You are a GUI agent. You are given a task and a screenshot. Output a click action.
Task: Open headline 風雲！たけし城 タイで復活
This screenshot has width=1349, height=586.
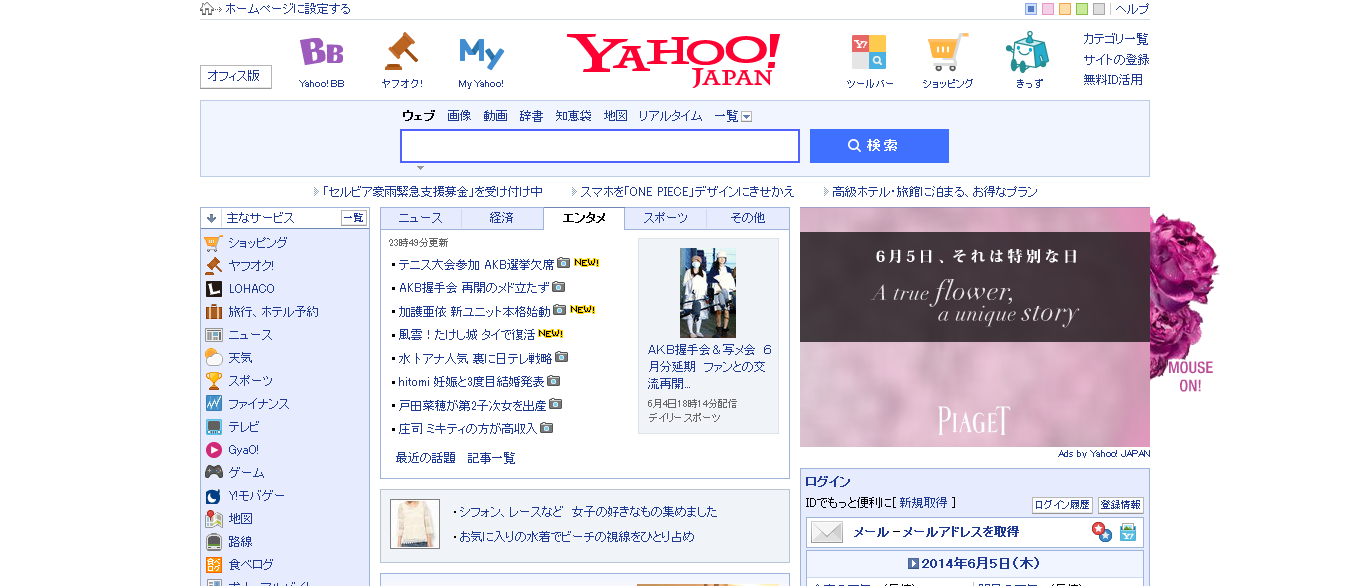pyautogui.click(x=466, y=334)
